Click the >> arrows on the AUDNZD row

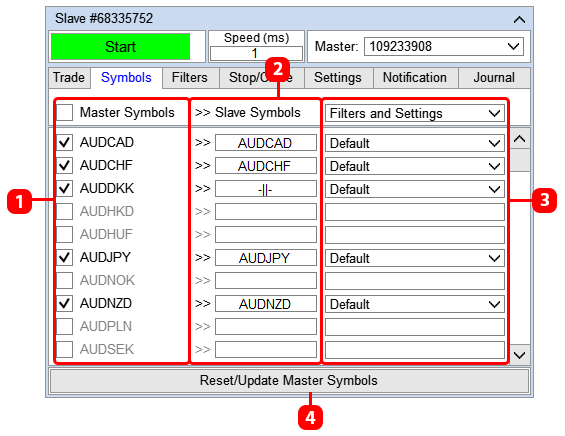pos(203,303)
